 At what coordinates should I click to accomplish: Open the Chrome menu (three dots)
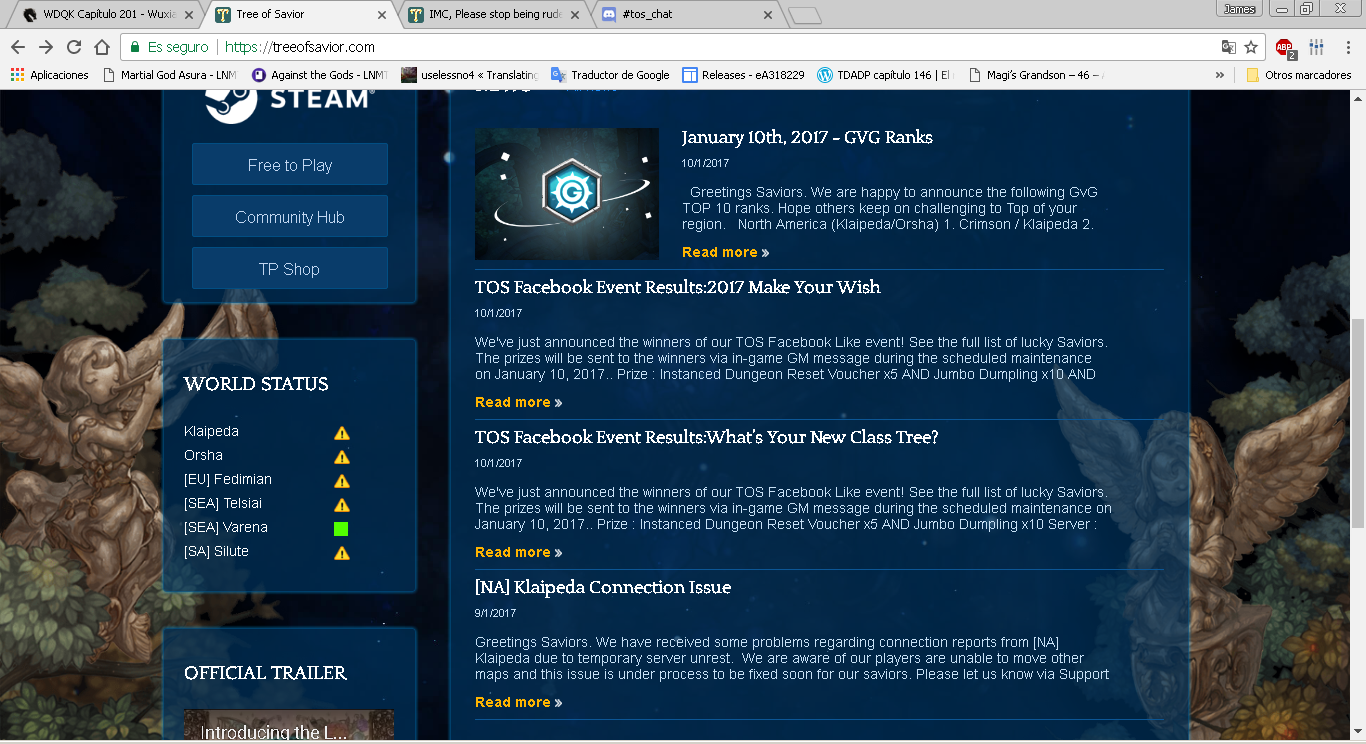pyautogui.click(x=1345, y=47)
